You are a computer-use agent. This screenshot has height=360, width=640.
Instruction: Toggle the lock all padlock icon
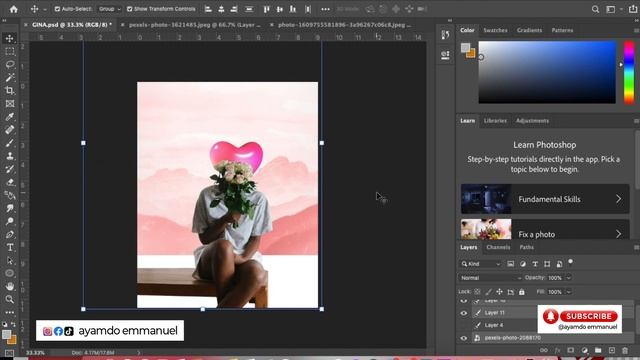tap(522, 292)
